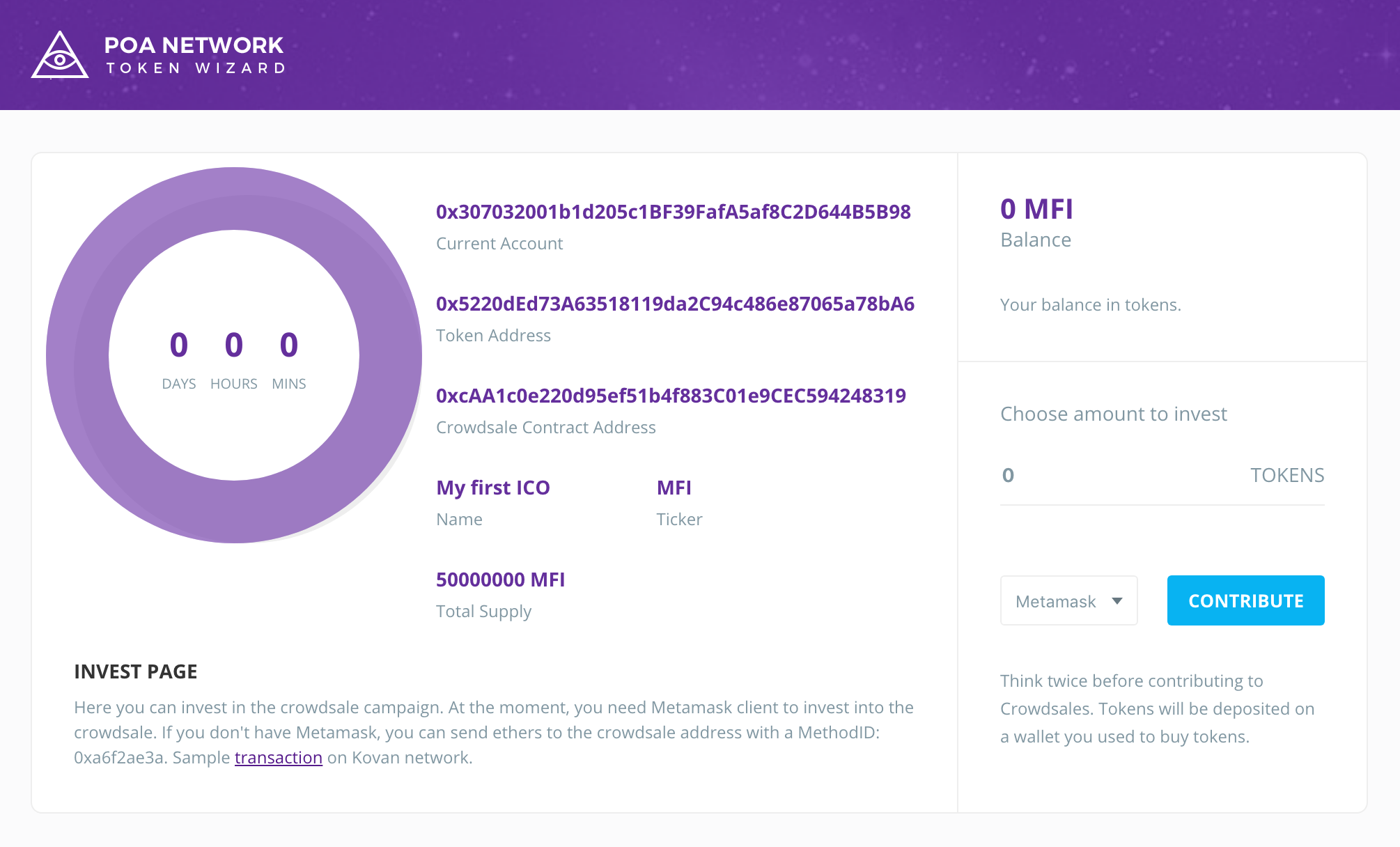Click the '50000000 MFI' total supply value
1400x847 pixels.
[500, 580]
